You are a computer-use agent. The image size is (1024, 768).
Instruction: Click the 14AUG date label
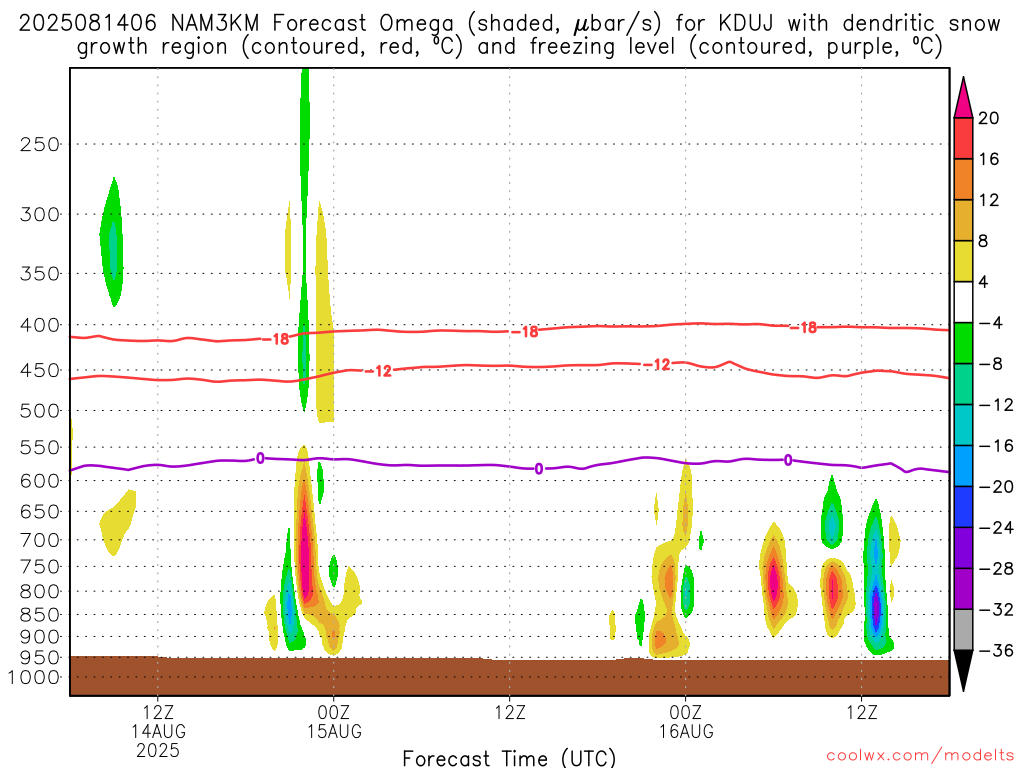coord(158,731)
